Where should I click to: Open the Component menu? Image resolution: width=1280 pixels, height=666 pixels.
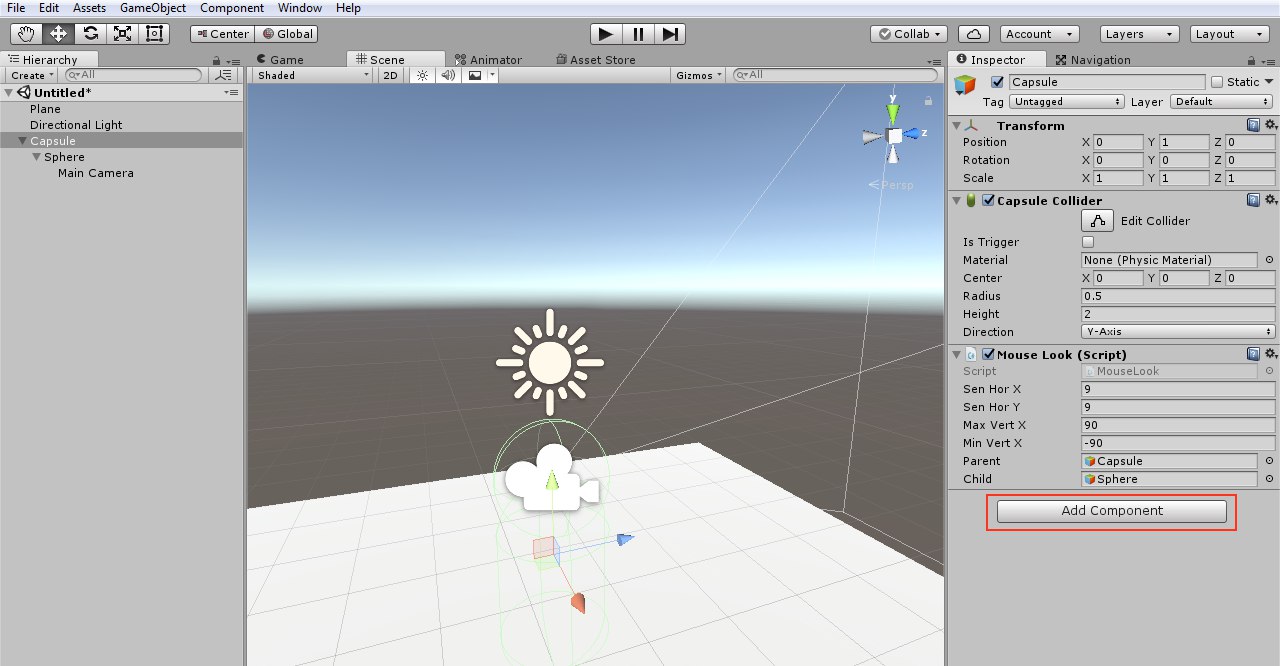232,7
